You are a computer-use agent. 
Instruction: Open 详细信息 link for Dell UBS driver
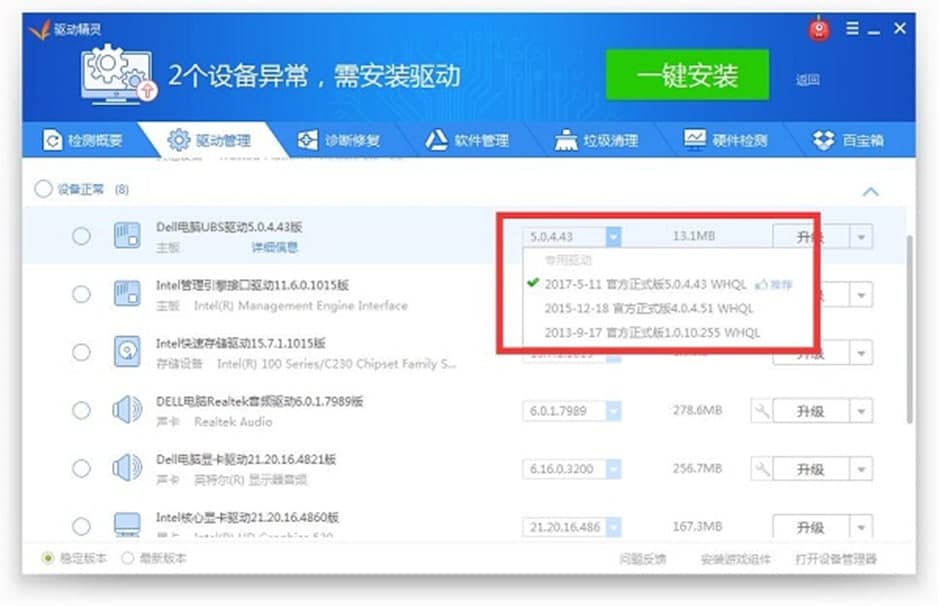[275, 247]
